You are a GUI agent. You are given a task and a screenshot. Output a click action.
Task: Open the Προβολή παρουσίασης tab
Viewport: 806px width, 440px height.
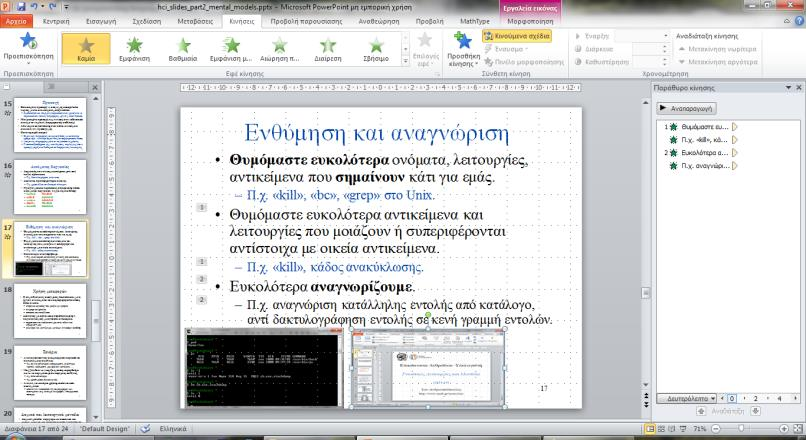click(306, 22)
